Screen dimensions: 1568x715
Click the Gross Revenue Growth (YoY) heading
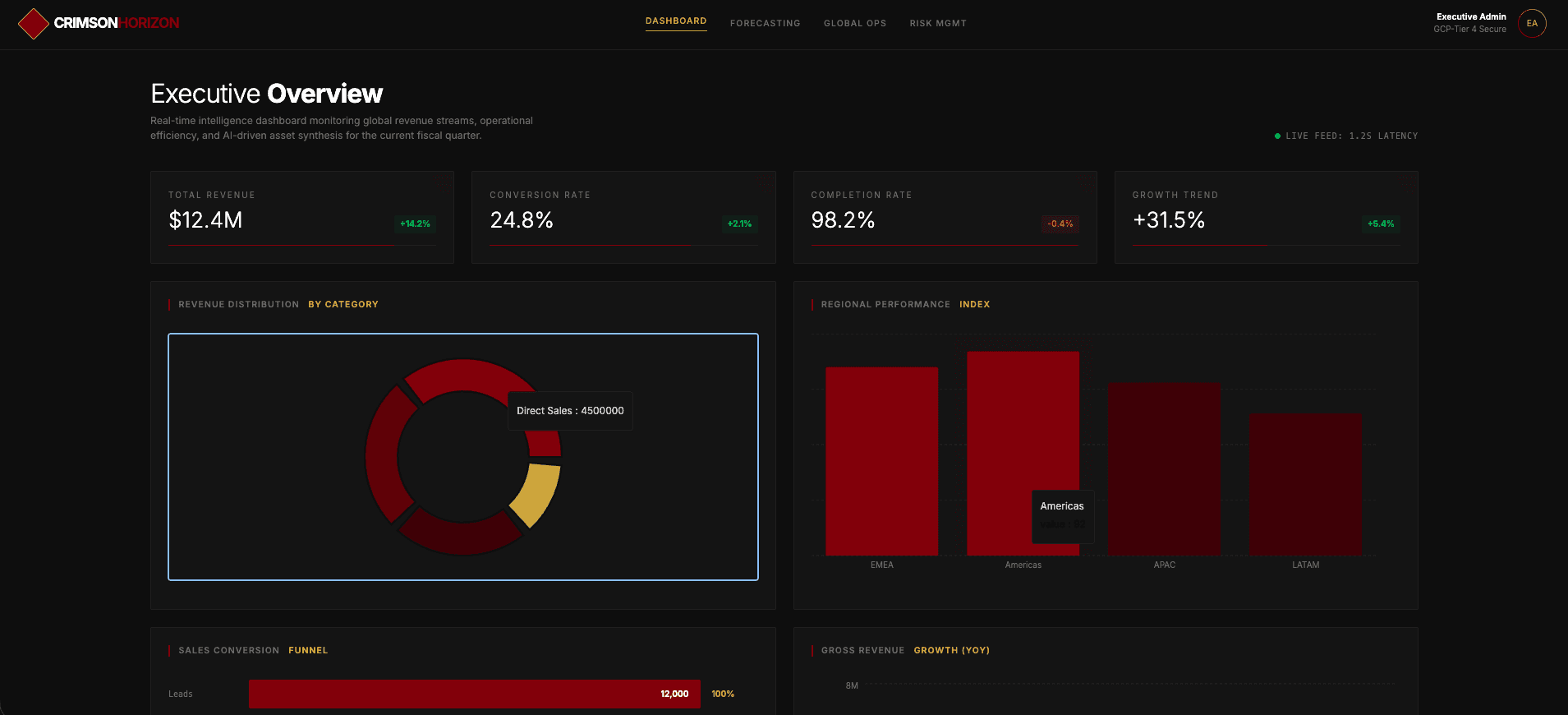(905, 651)
